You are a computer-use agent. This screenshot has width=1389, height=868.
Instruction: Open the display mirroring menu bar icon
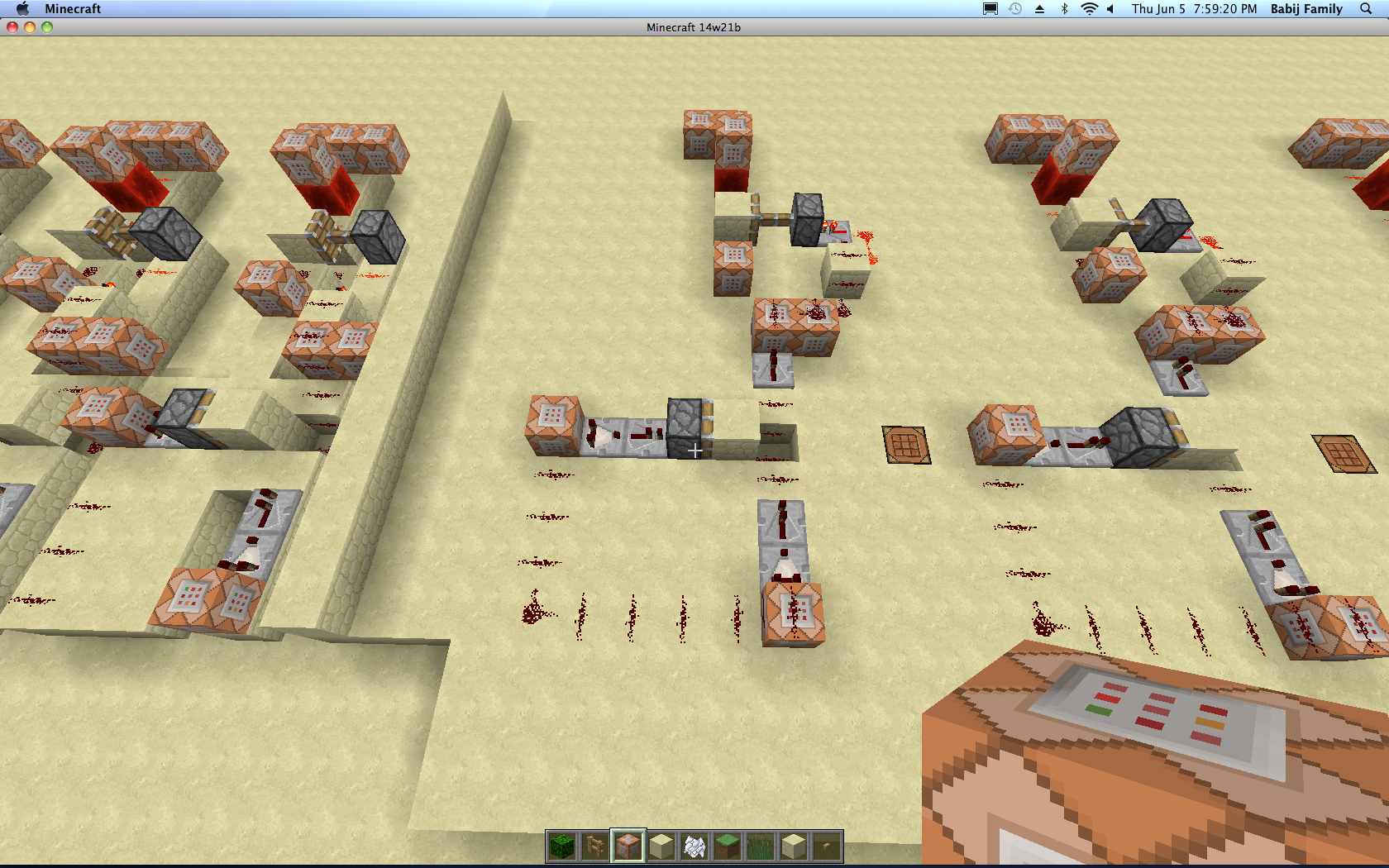[x=990, y=8]
